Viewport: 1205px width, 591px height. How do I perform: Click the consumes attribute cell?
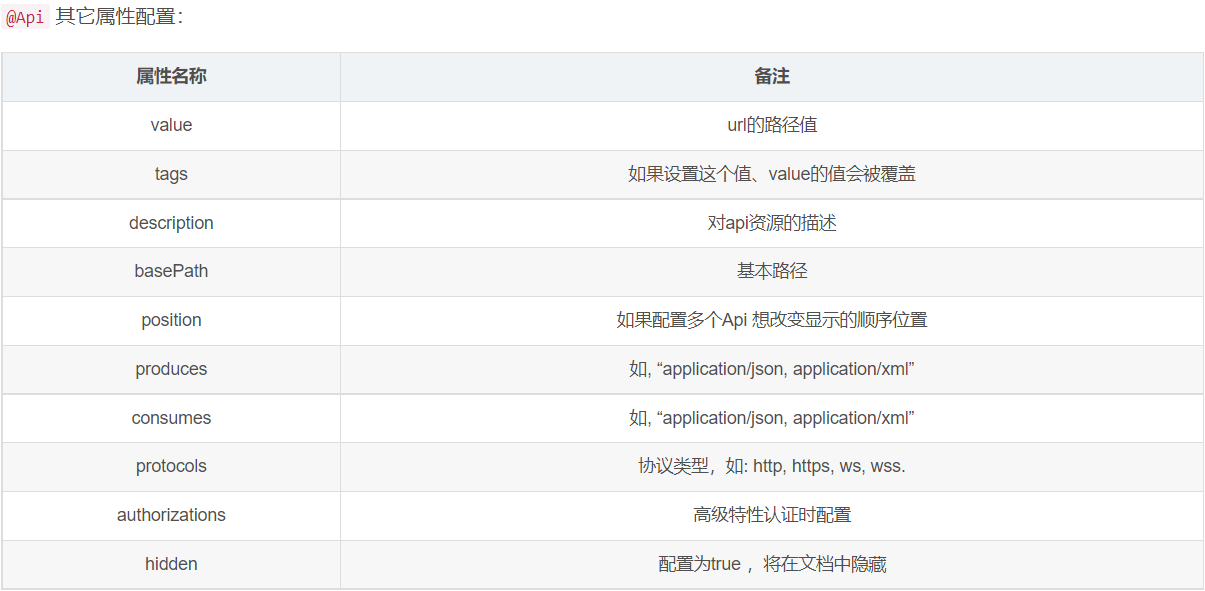pyautogui.click(x=171, y=418)
